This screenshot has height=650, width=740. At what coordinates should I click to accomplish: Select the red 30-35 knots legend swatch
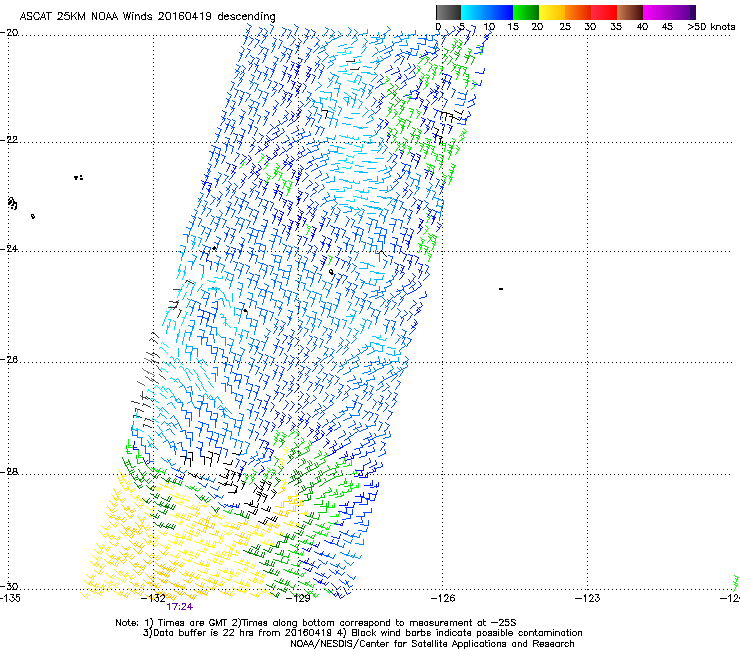click(604, 12)
